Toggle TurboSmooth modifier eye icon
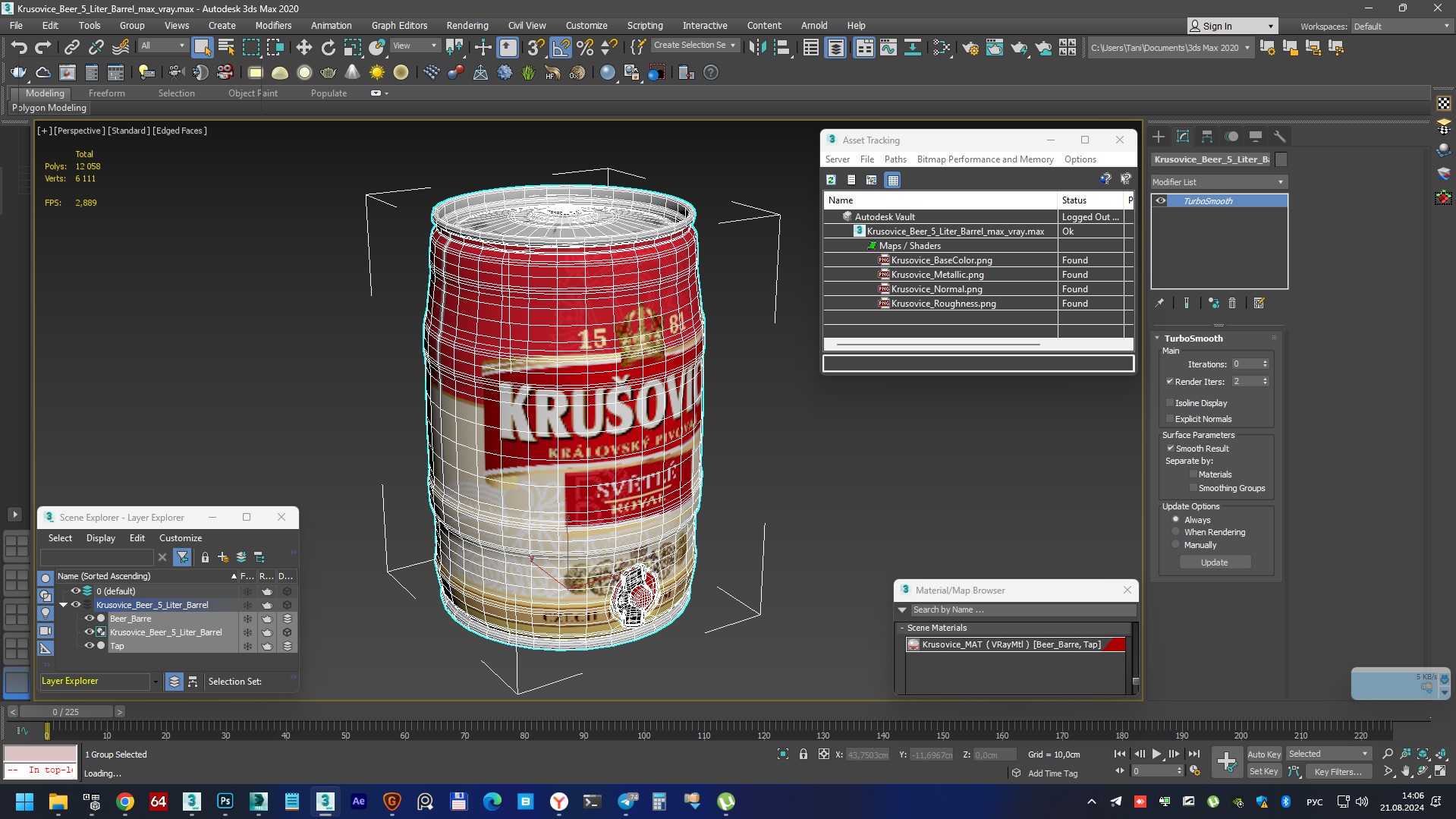The width and height of the screenshot is (1456, 819). point(1161,201)
